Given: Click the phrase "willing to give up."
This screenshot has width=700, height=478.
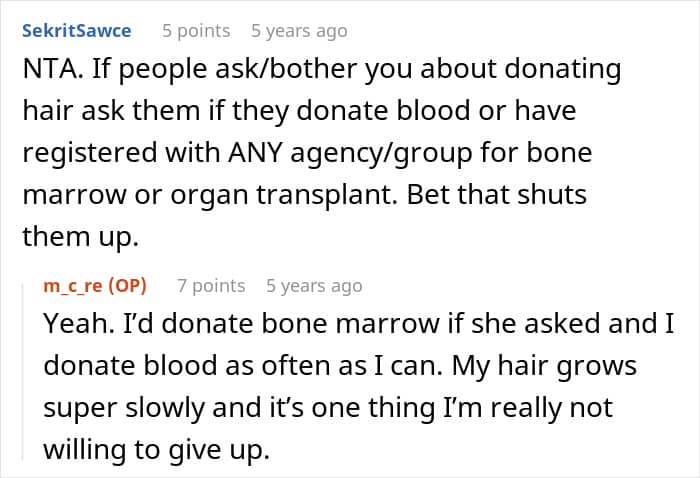Looking at the screenshot, I should 157,449.
